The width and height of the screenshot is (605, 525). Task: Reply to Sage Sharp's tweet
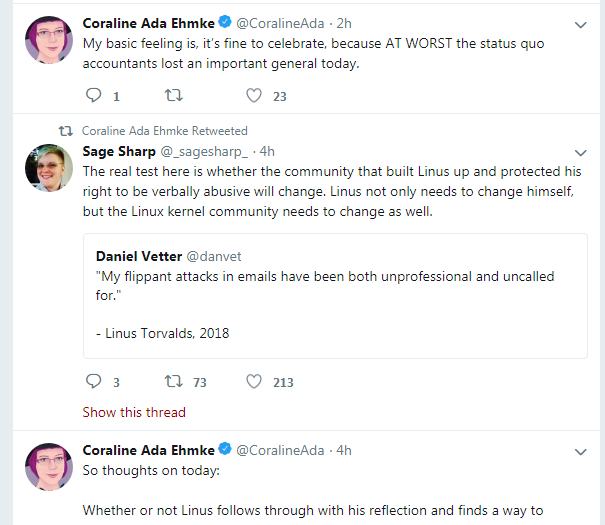93,381
